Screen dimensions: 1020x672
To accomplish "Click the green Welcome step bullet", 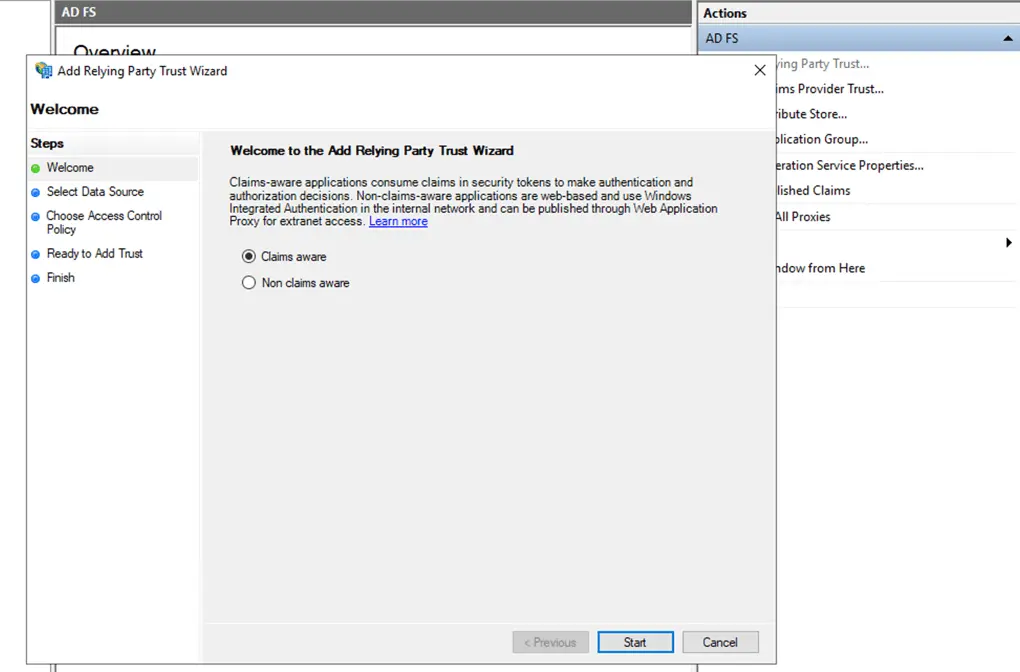I will pos(36,168).
